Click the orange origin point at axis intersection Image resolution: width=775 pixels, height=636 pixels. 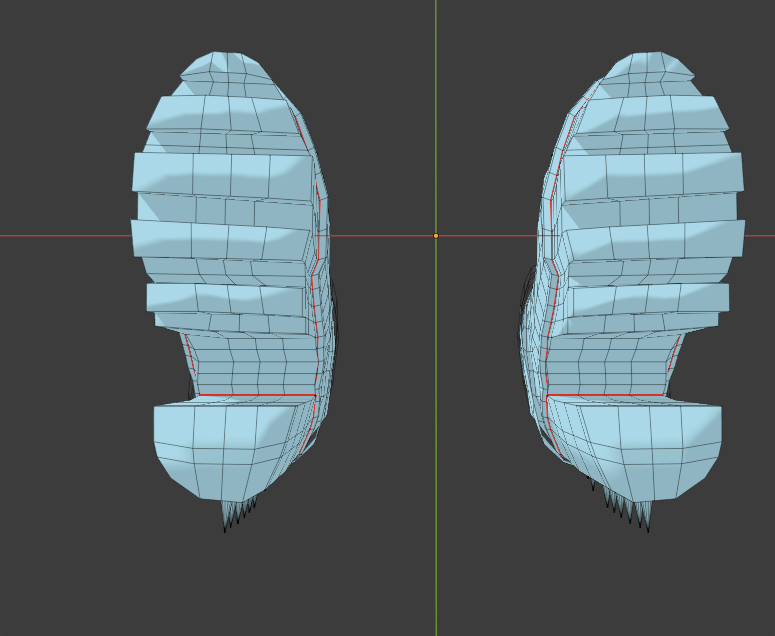pyautogui.click(x=436, y=236)
